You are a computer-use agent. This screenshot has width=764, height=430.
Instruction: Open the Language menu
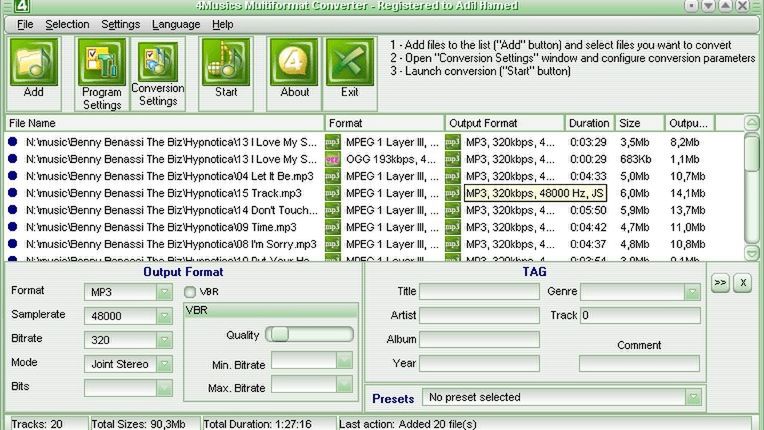point(176,24)
